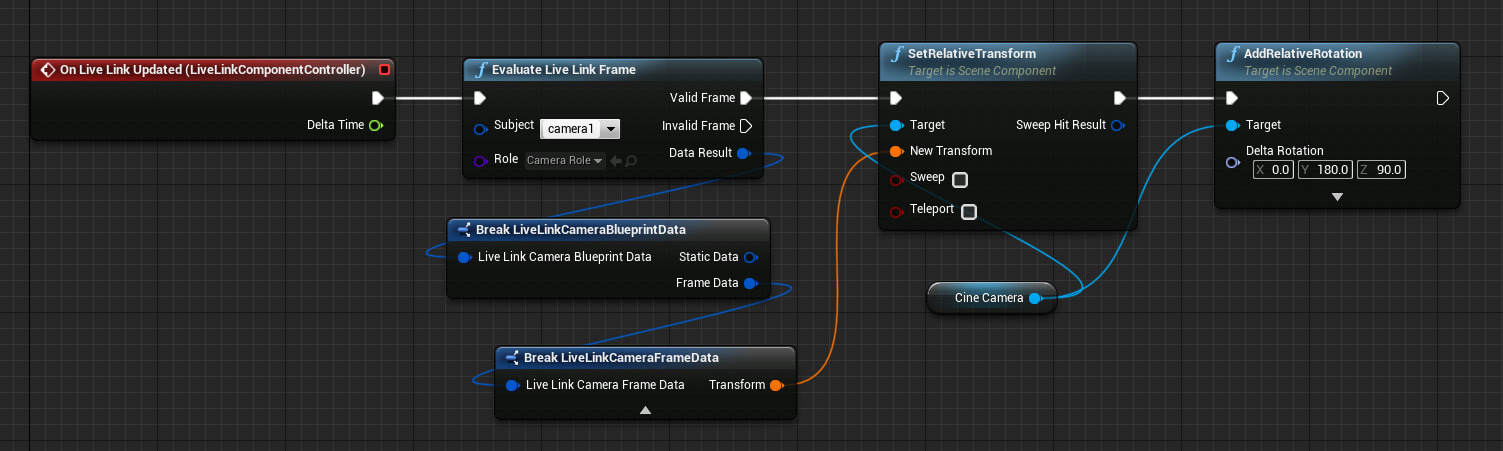Click the red event delegate pin
Image resolution: width=1503 pixels, height=451 pixels.
tap(385, 70)
